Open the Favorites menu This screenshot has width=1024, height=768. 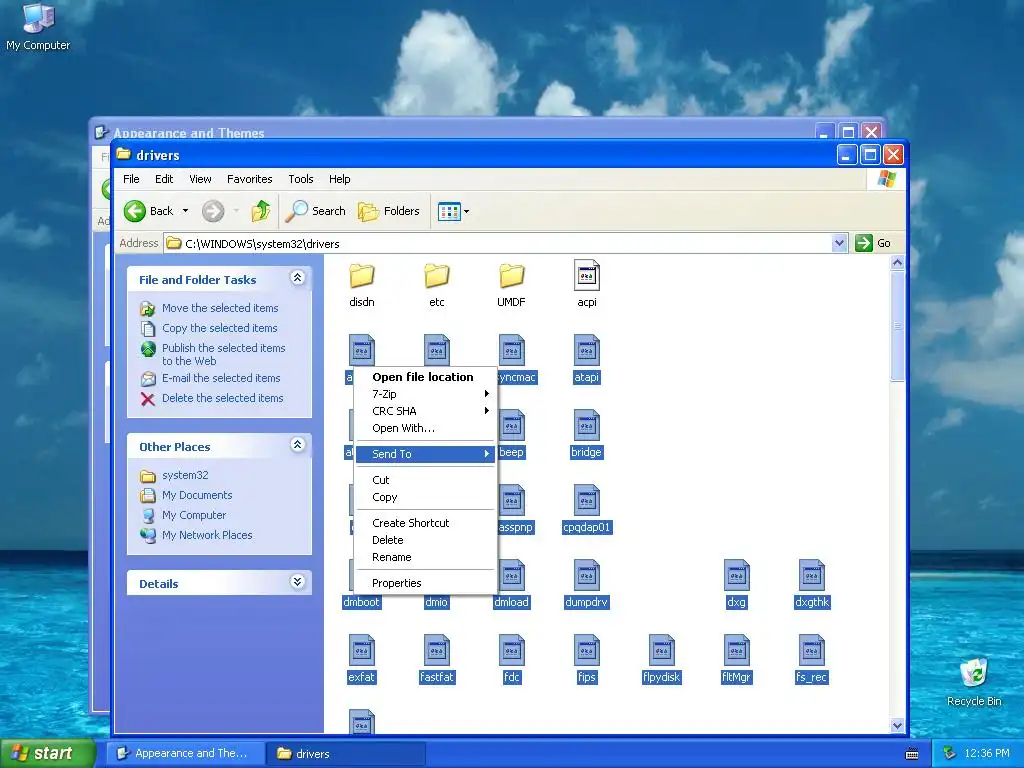(249, 179)
